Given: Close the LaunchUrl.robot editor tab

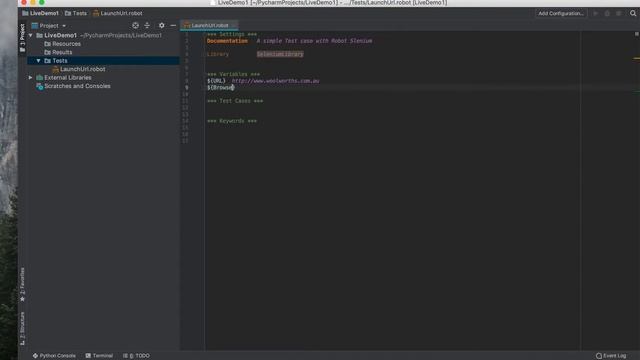Looking at the screenshot, I should click(x=234, y=25).
